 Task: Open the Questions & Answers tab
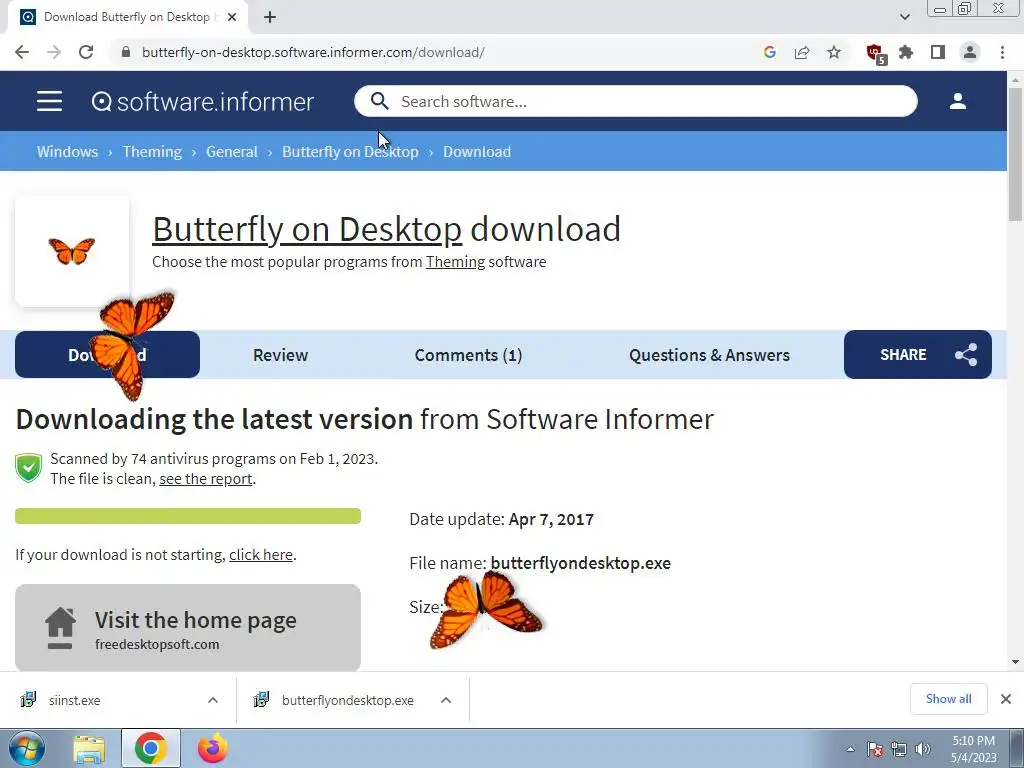[709, 355]
